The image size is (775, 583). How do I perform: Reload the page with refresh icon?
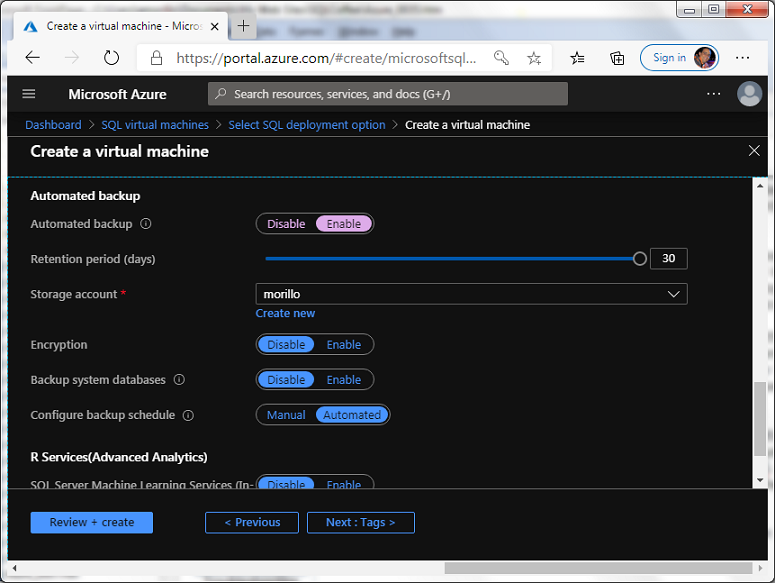click(111, 58)
